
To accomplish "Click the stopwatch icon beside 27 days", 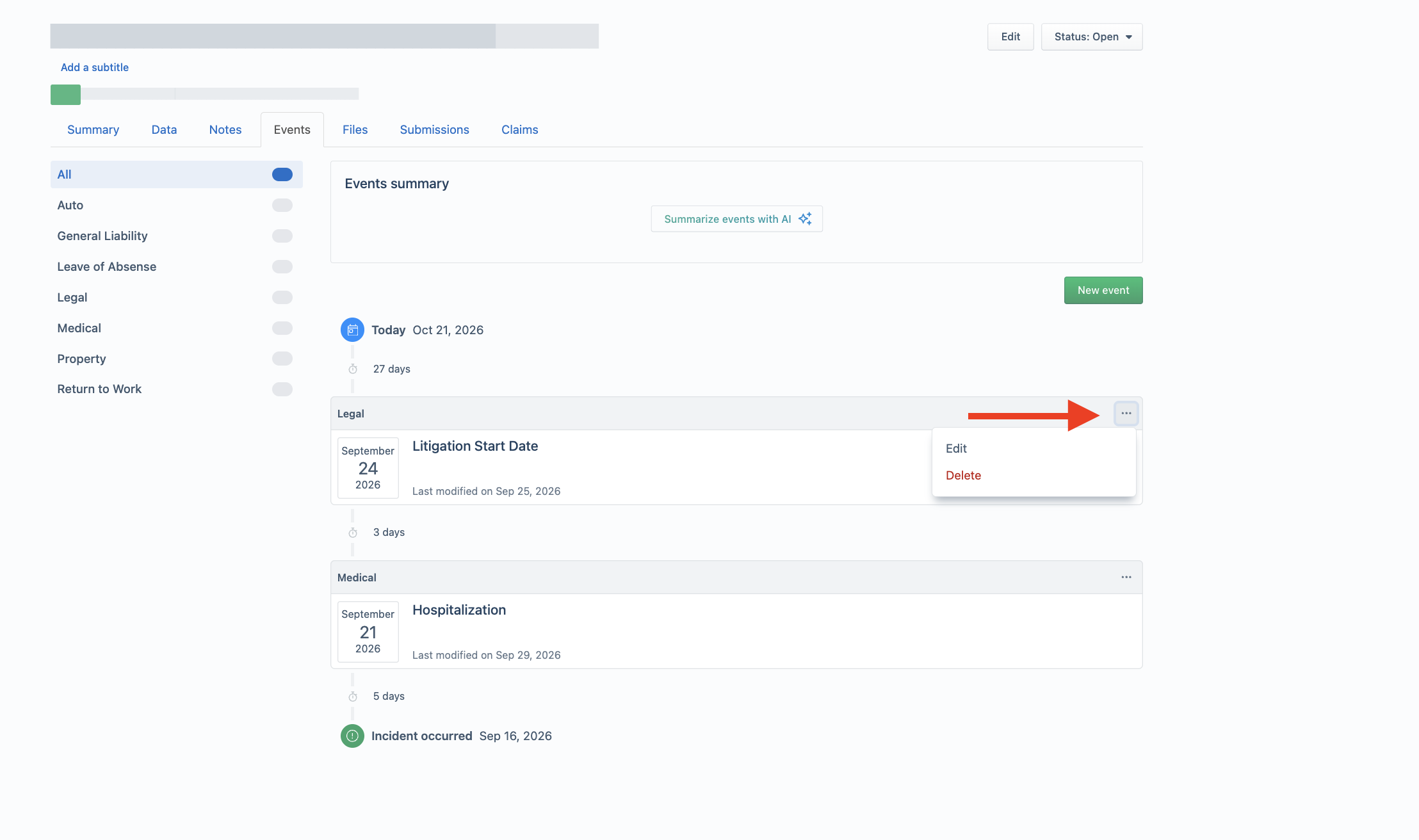I will (353, 369).
